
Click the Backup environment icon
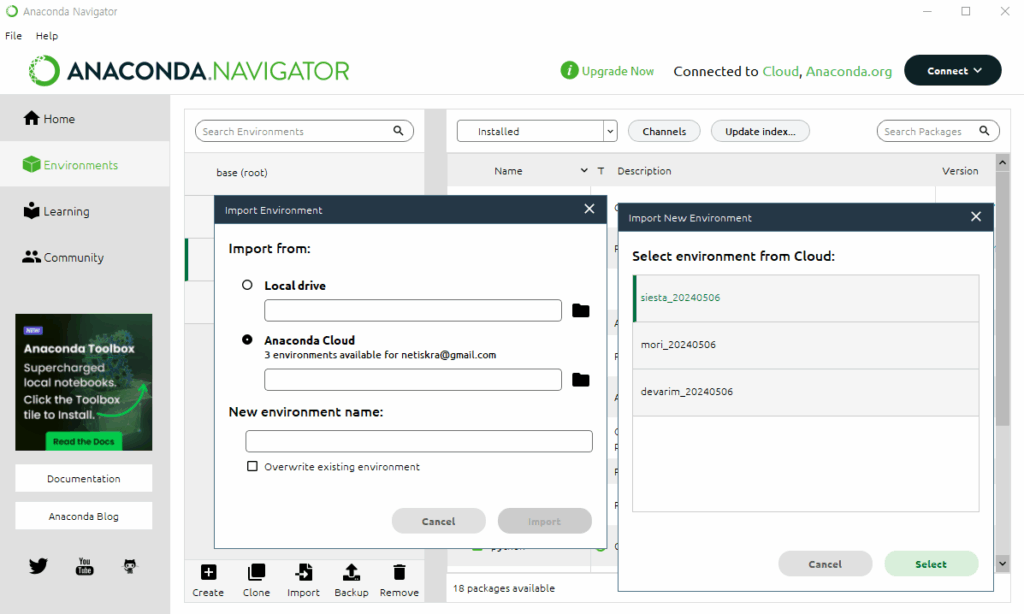351,573
